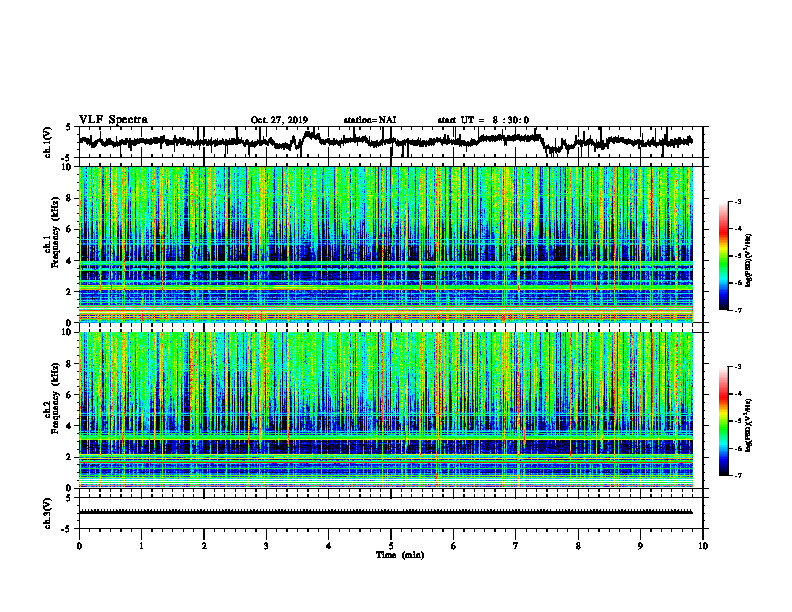Select the date "Oct. 27, 2019"
The height and width of the screenshot is (612, 792).
click(x=279, y=120)
